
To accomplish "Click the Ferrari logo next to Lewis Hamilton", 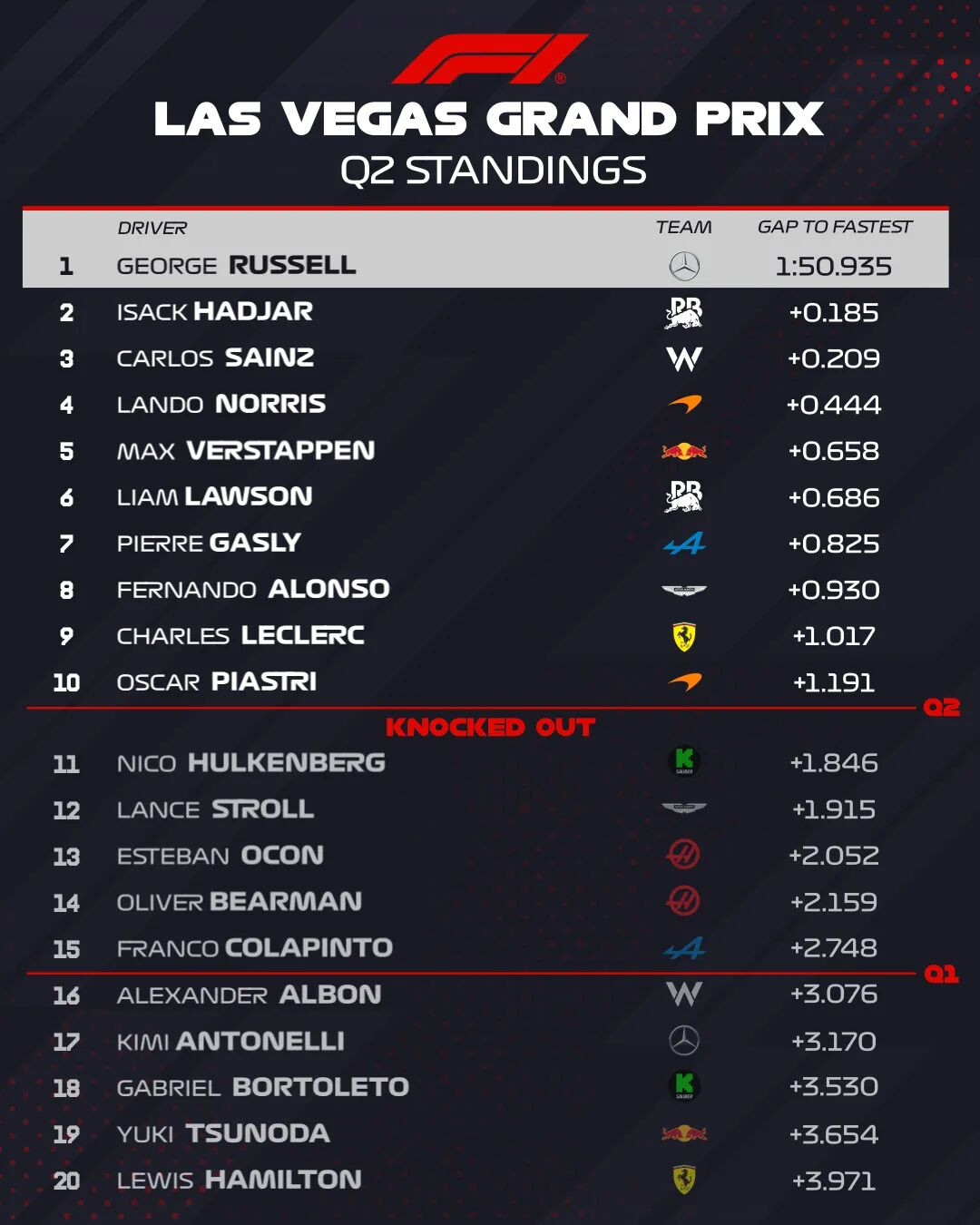I will click(x=684, y=1180).
